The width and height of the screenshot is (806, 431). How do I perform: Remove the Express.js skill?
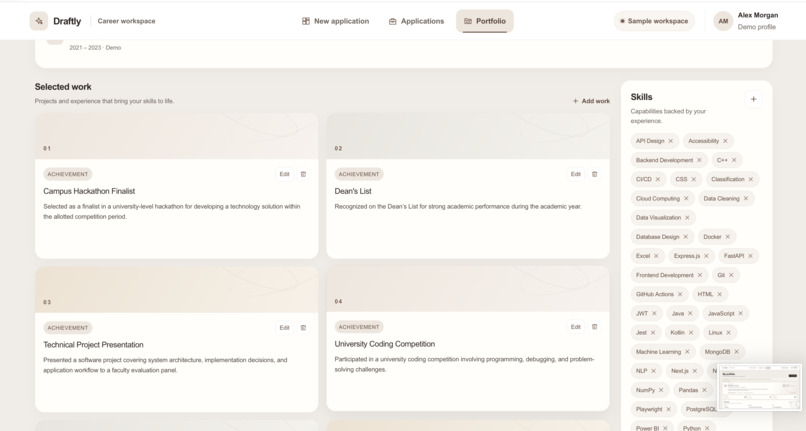click(706, 256)
